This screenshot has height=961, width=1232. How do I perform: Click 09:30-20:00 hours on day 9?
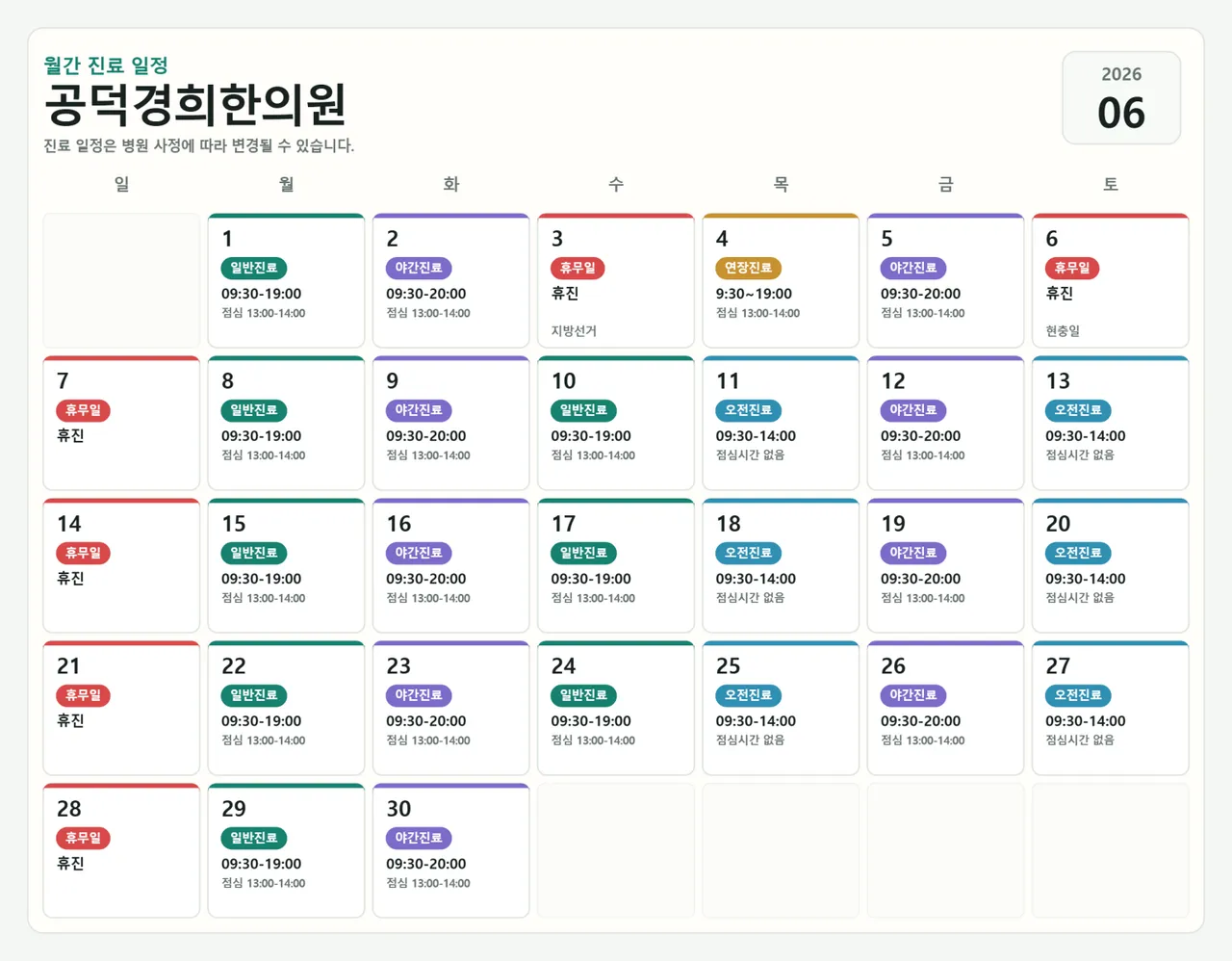(426, 436)
